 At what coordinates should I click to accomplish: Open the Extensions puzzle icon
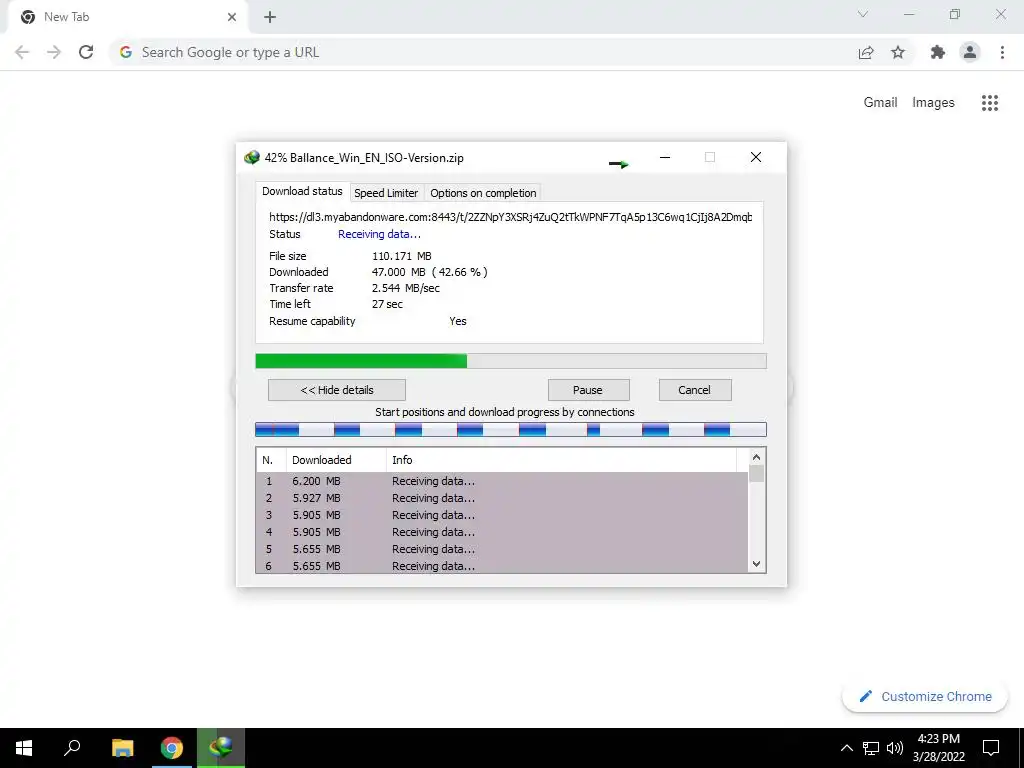tap(938, 52)
